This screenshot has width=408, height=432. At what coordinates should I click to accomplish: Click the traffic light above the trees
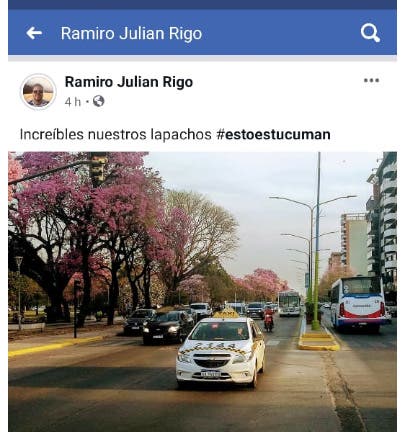coord(99,169)
